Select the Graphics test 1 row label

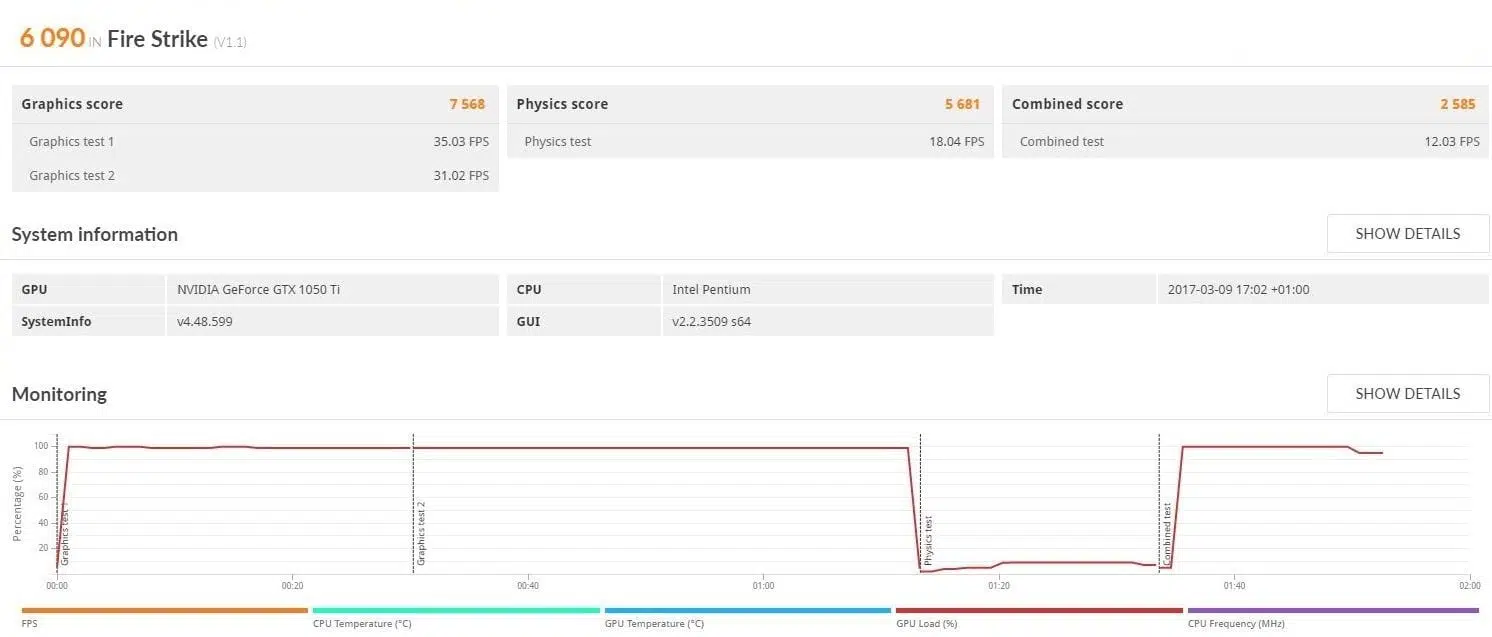click(x=72, y=142)
